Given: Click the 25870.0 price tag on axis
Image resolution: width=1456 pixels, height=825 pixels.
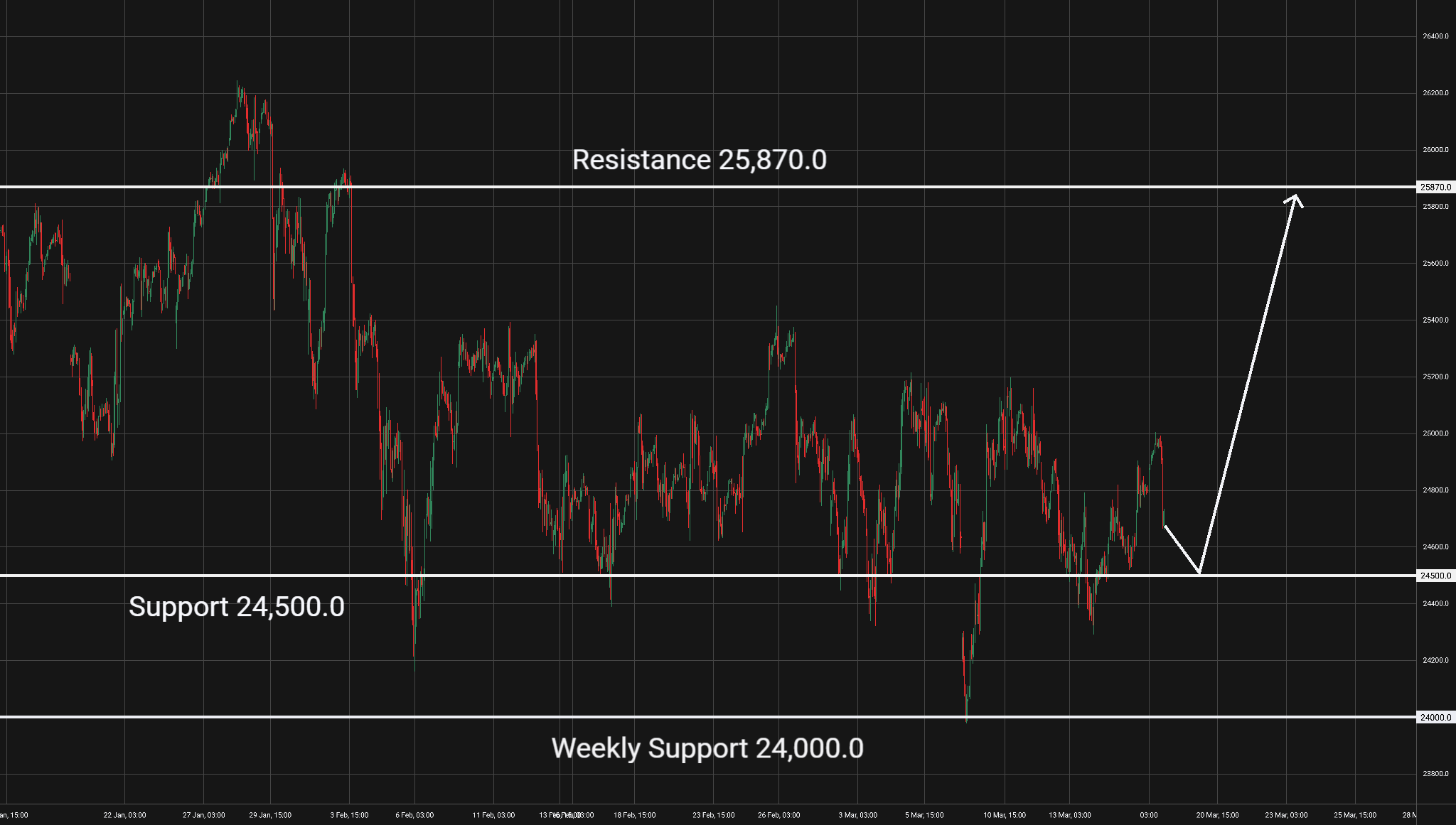Looking at the screenshot, I should pyautogui.click(x=1435, y=187).
